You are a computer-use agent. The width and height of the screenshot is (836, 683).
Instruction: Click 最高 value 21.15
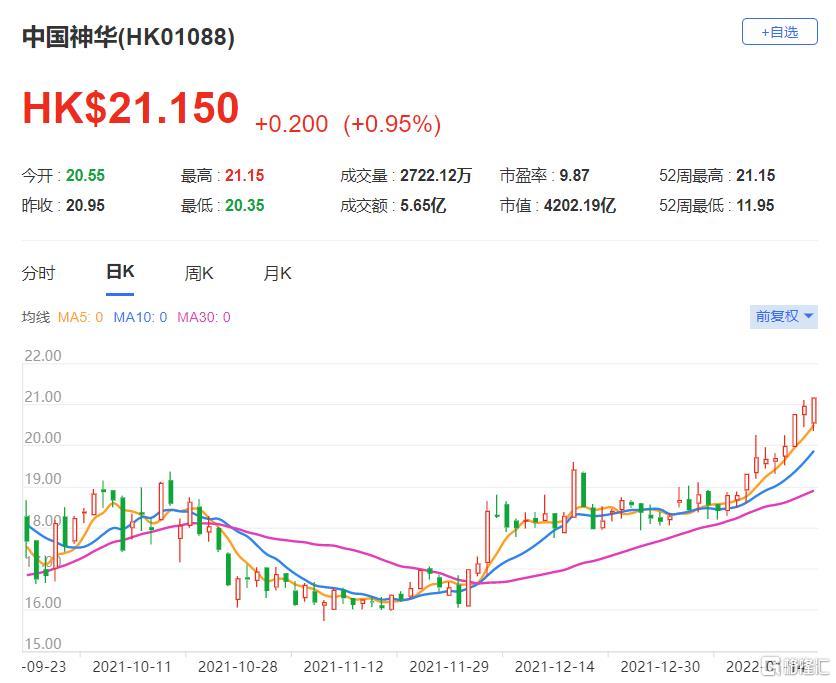click(244, 175)
